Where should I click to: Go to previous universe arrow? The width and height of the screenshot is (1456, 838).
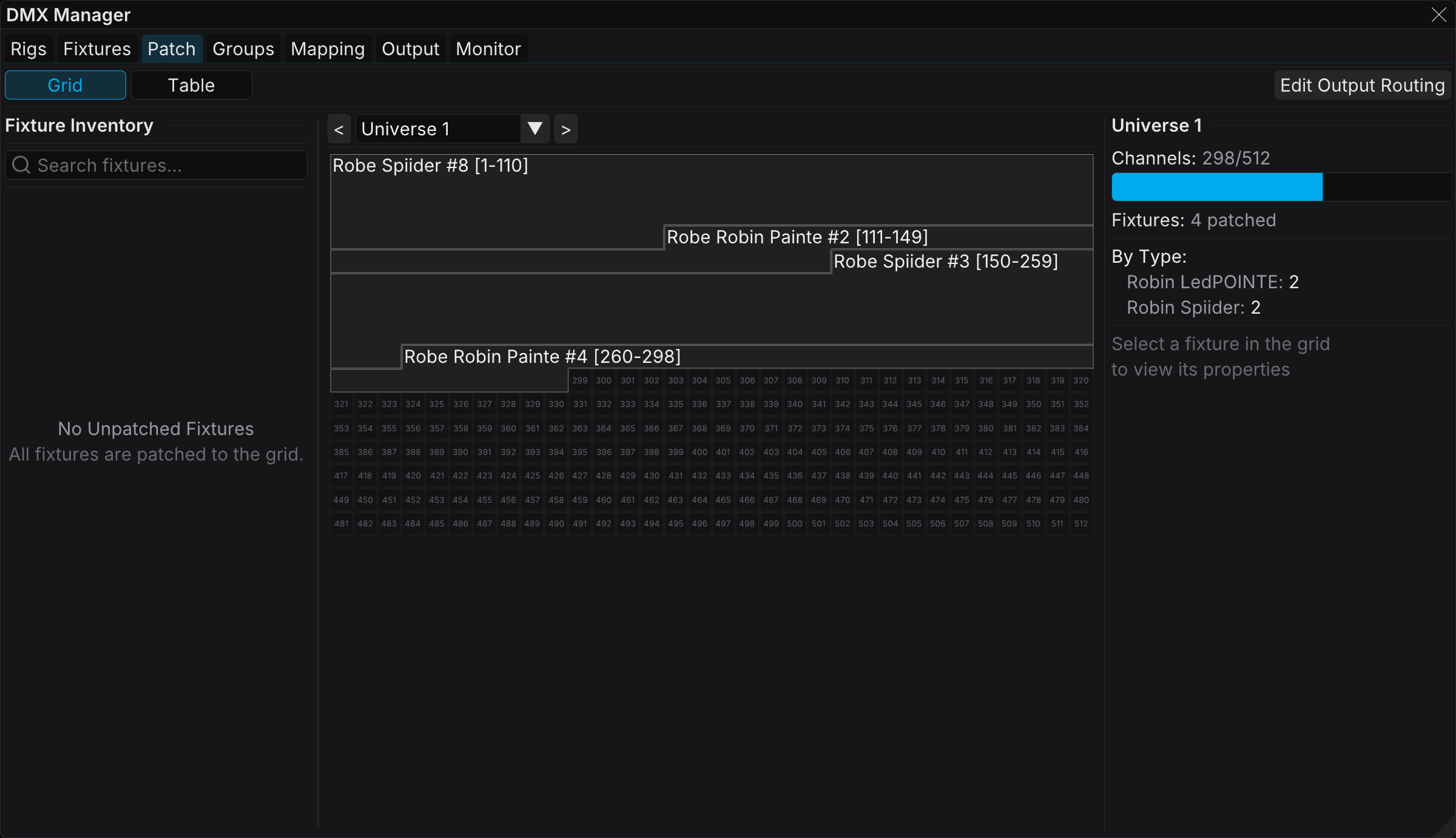tap(339, 129)
